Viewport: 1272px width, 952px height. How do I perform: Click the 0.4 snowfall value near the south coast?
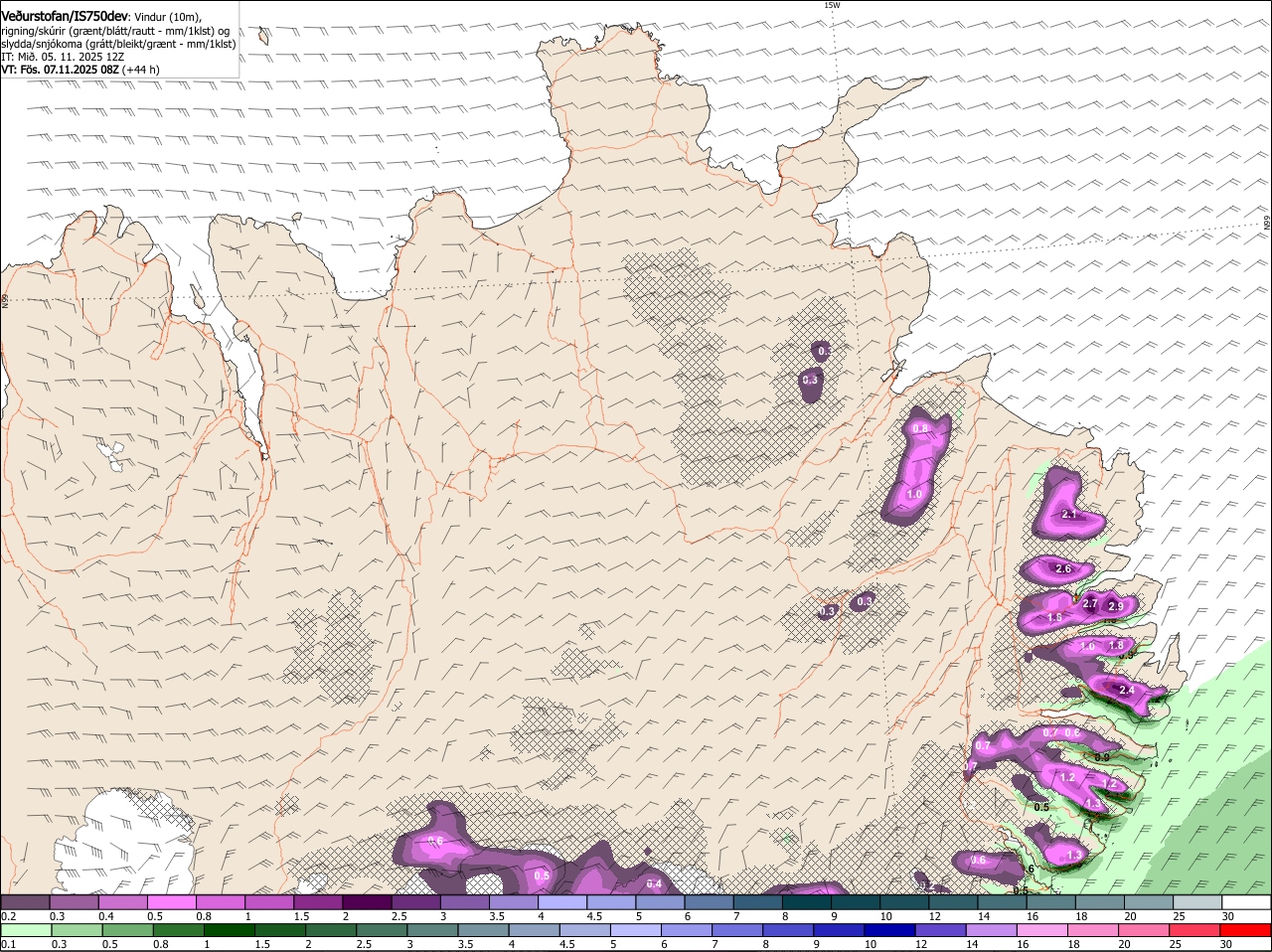pyautogui.click(x=654, y=883)
